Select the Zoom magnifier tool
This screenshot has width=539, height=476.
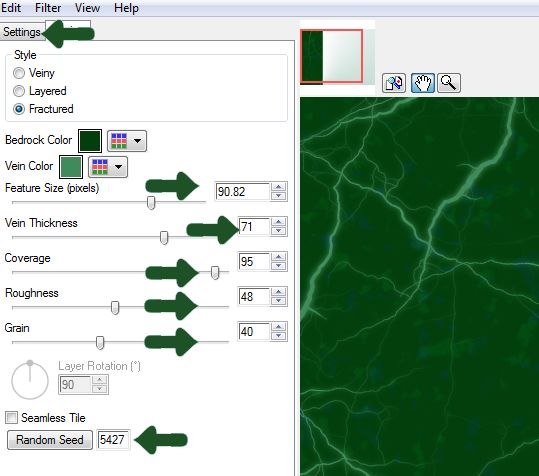(x=449, y=83)
